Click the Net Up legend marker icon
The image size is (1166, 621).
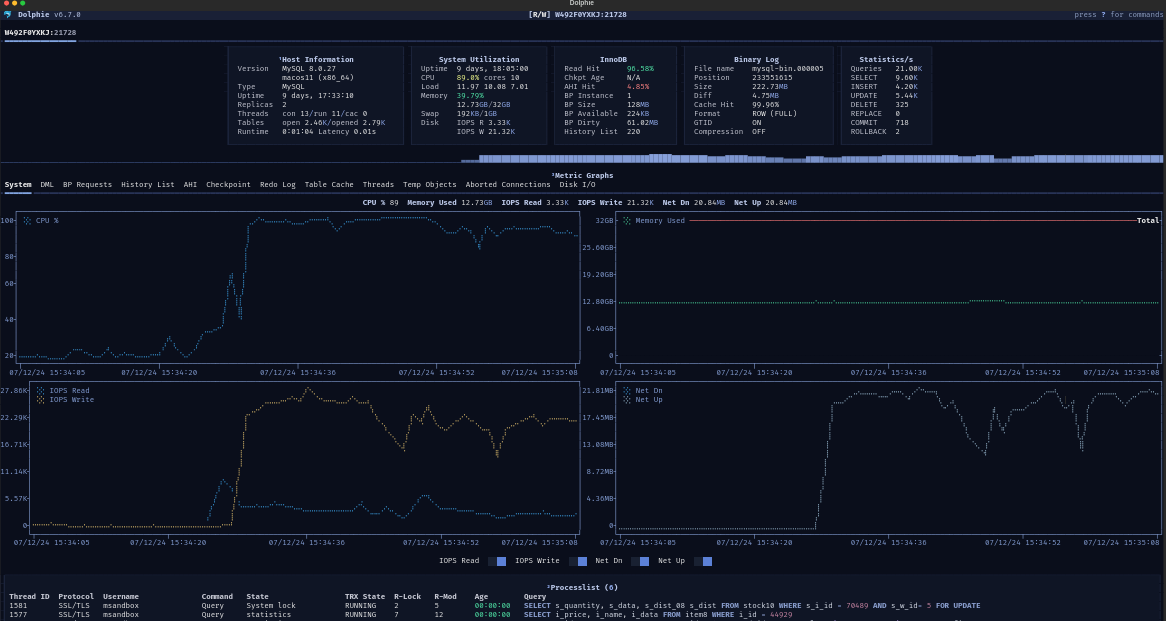tap(627, 400)
